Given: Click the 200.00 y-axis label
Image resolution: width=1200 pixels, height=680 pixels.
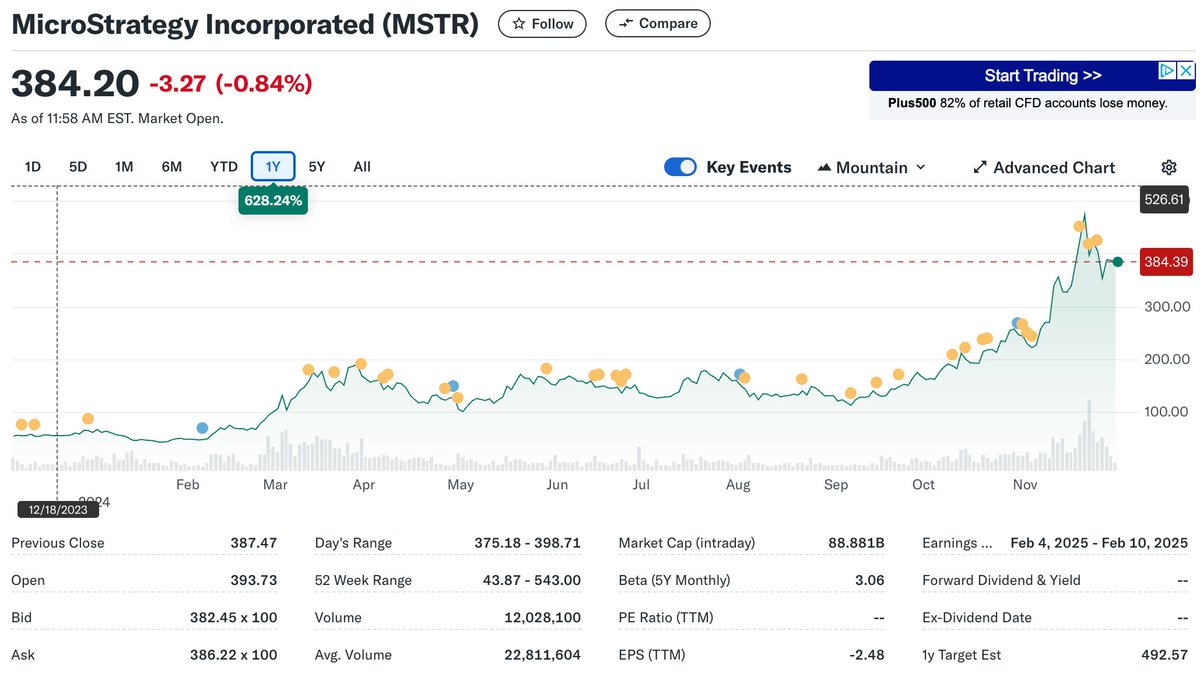Looking at the screenshot, I should pos(1166,359).
